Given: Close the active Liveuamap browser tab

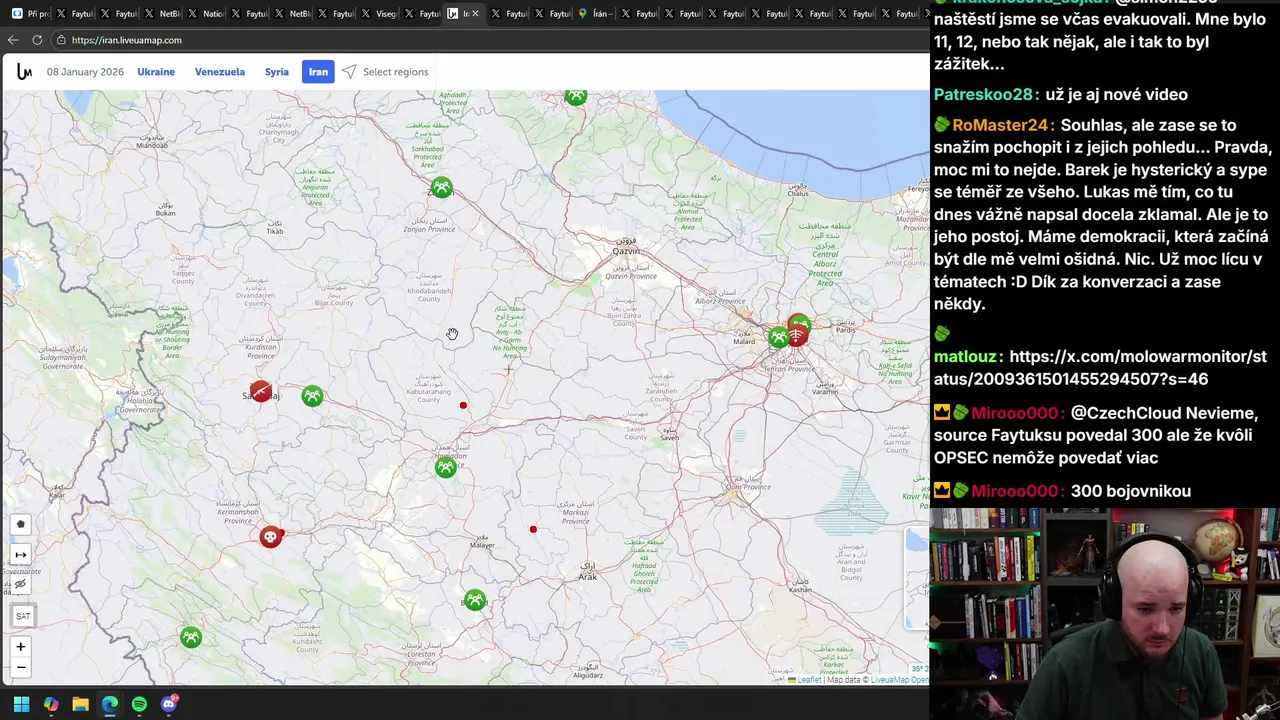Looking at the screenshot, I should click(x=475, y=14).
